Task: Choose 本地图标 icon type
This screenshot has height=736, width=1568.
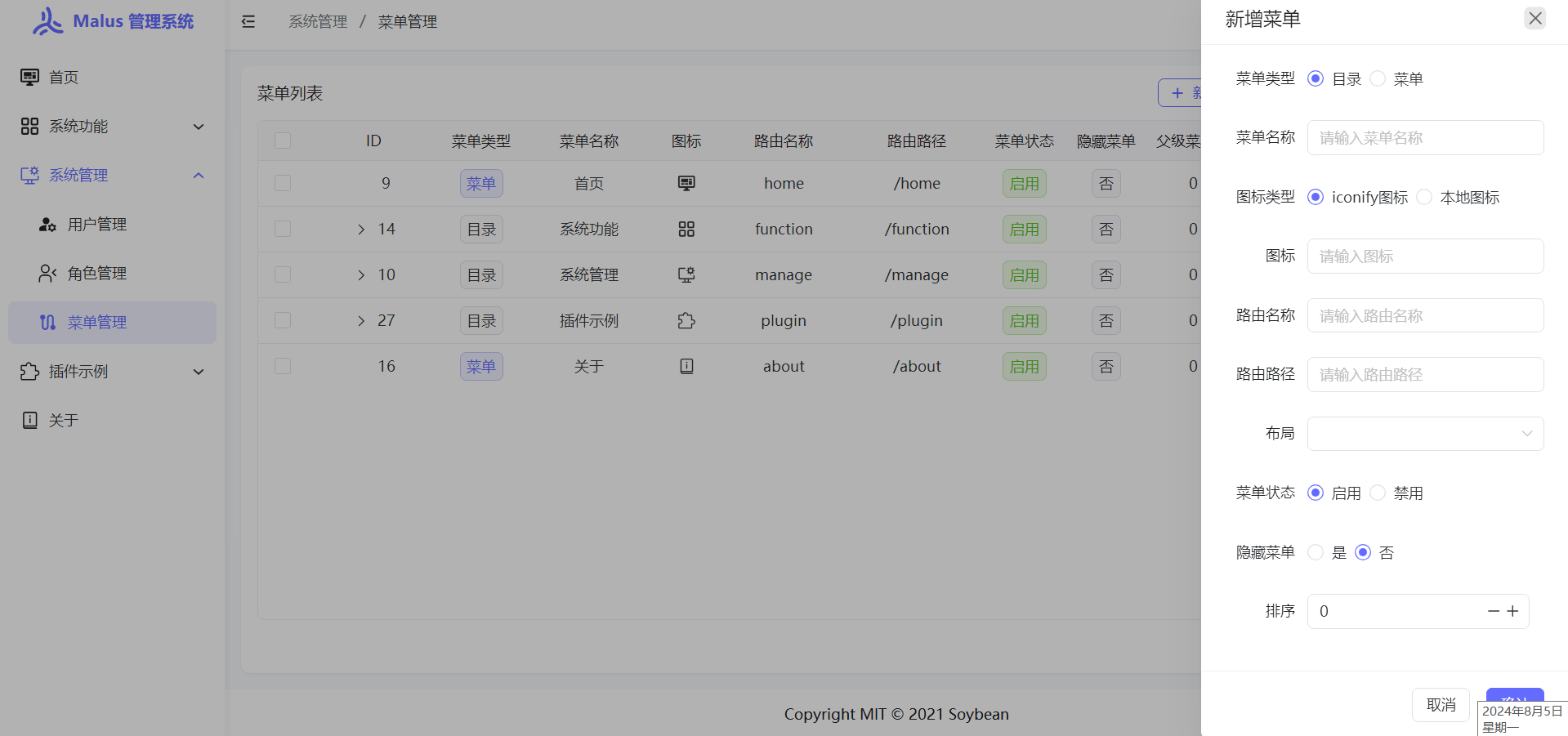Action: (x=1424, y=197)
